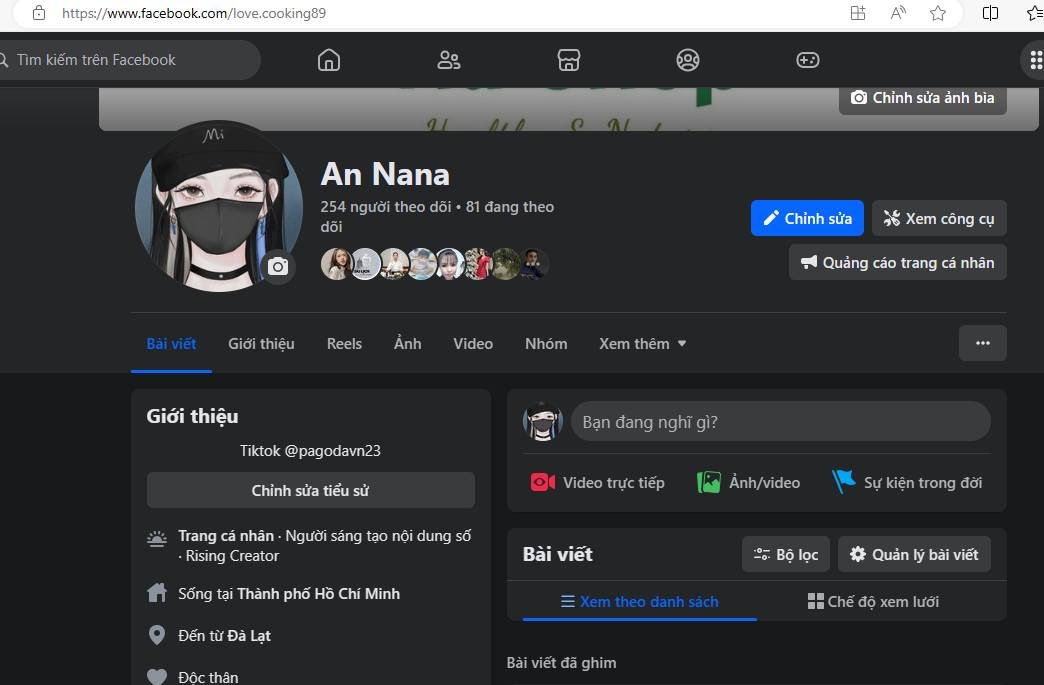Viewport: 1044px width, 685px height.
Task: Select the 'Giới thiệu' tab
Action: [261, 344]
